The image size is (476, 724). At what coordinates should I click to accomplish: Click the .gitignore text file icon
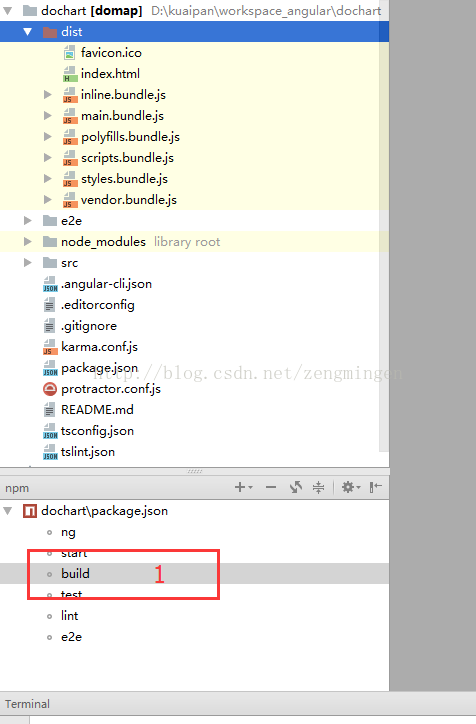click(x=49, y=326)
